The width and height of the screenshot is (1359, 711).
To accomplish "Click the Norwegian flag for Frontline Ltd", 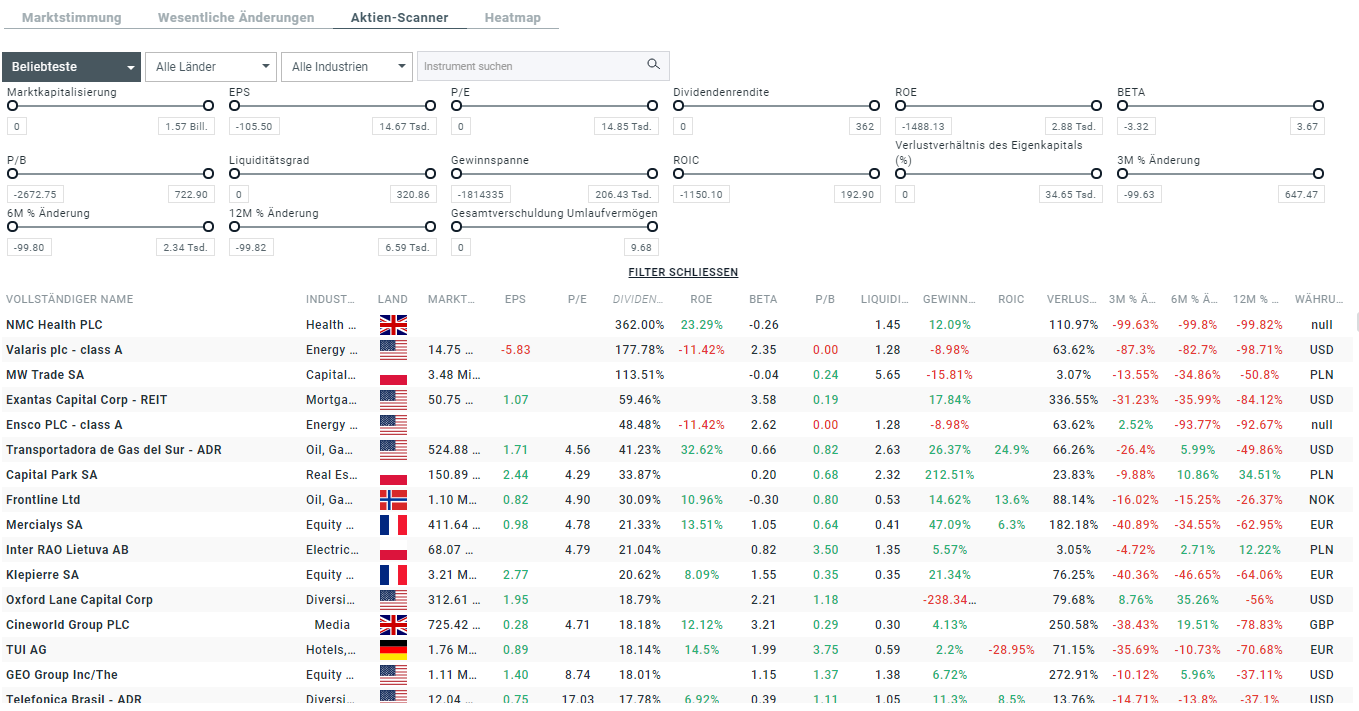I will click(x=393, y=500).
